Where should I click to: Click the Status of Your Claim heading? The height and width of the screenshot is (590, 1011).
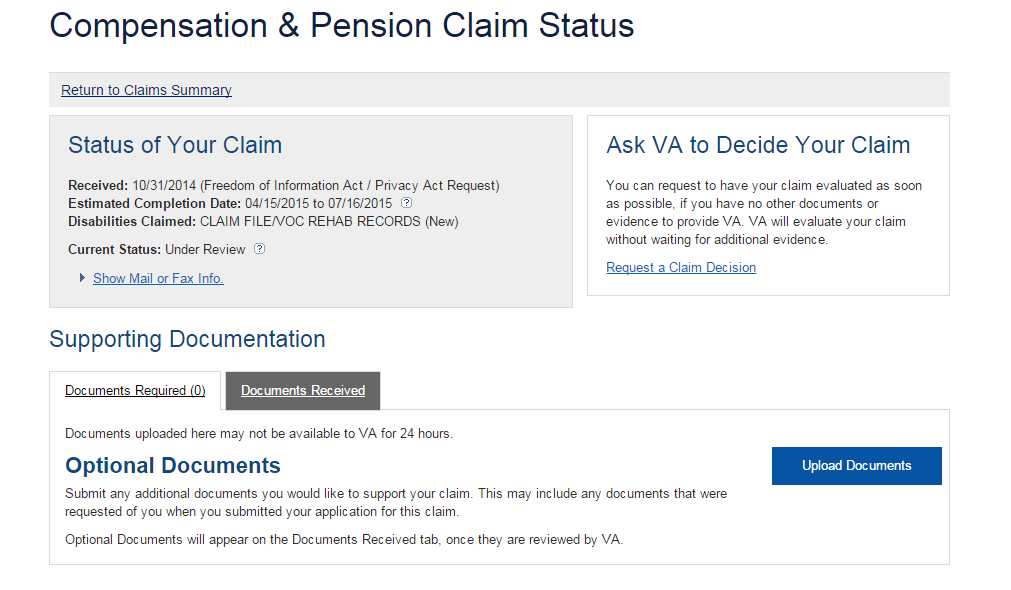click(175, 145)
